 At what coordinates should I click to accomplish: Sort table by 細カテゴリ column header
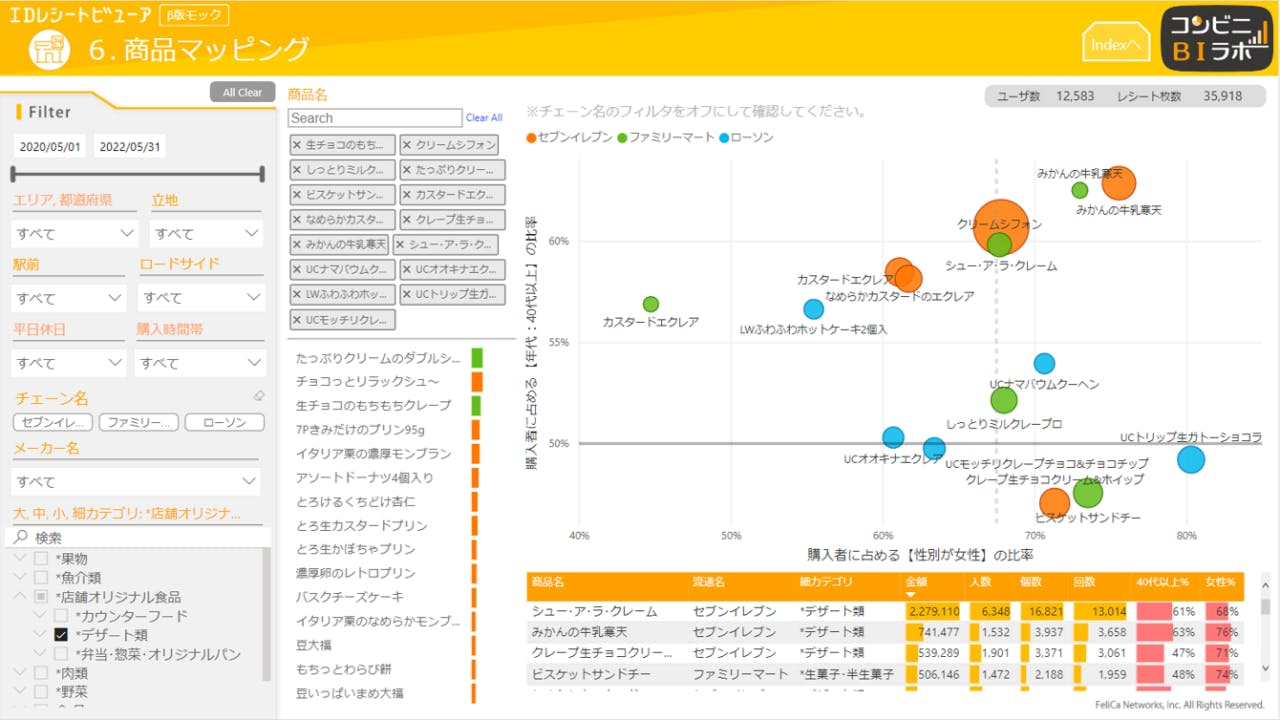click(x=826, y=581)
